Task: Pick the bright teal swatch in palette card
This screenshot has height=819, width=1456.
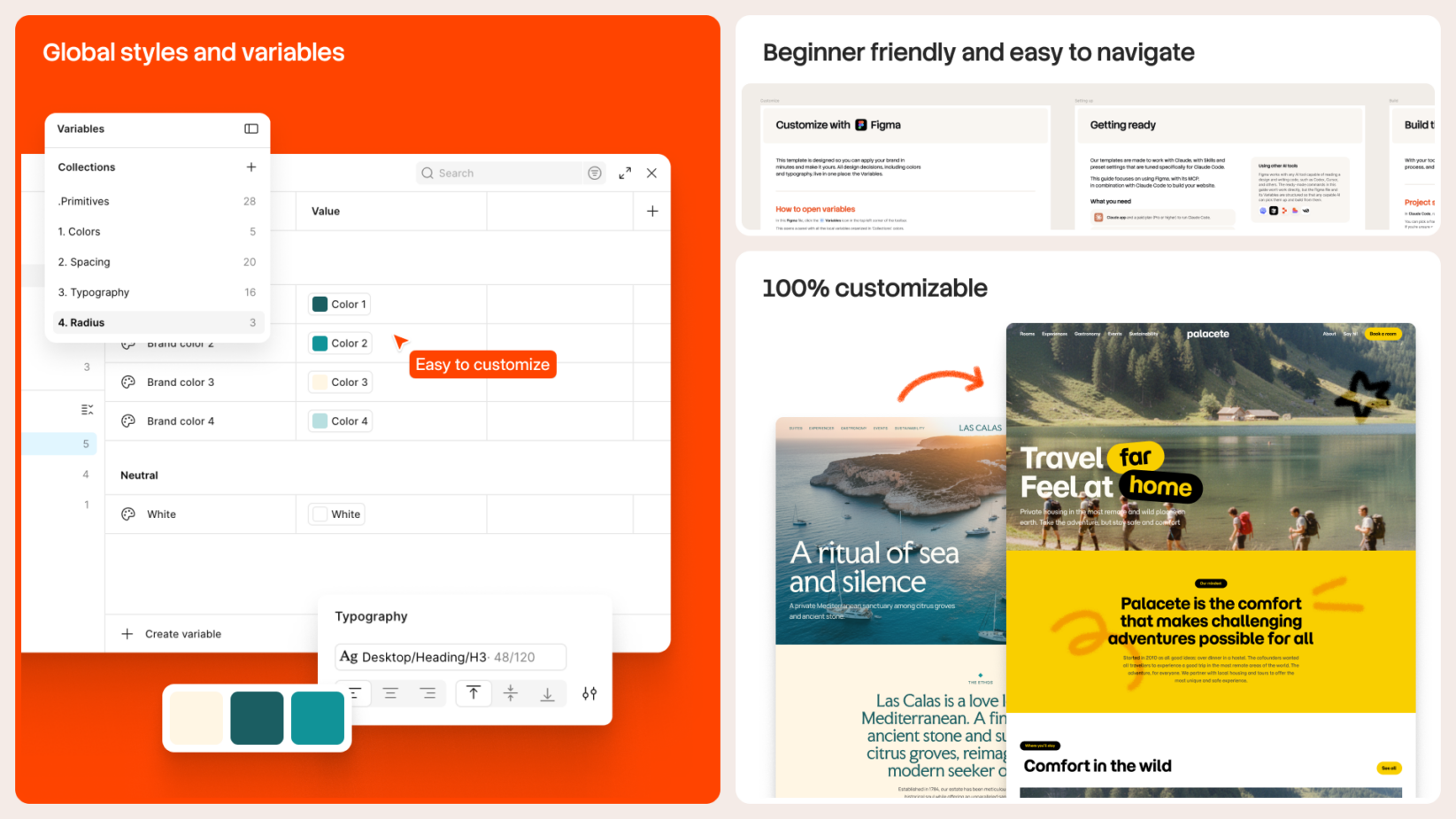Action: tap(317, 718)
